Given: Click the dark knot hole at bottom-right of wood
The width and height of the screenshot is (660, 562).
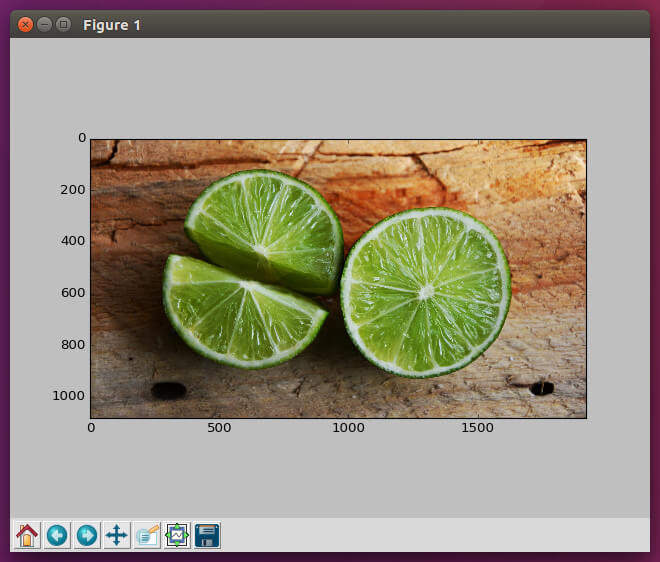Looking at the screenshot, I should coord(542,388).
